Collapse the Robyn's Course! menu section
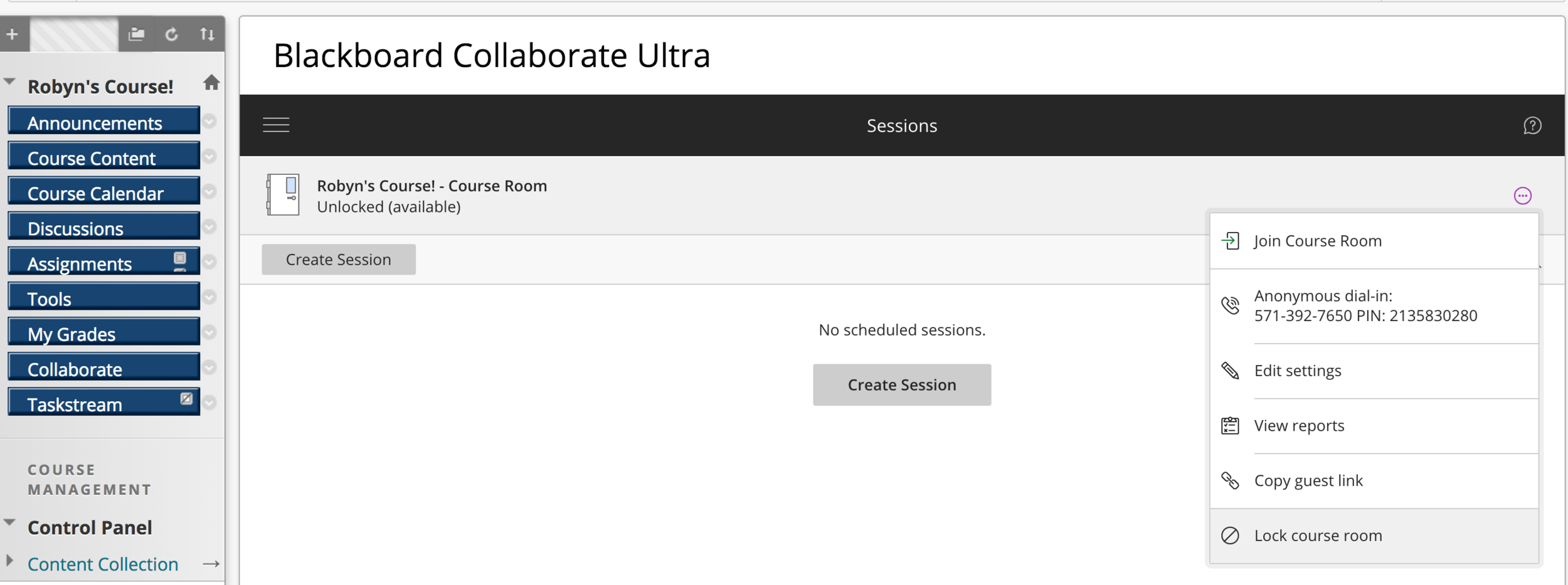The height and width of the screenshot is (585, 1568). pyautogui.click(x=10, y=82)
